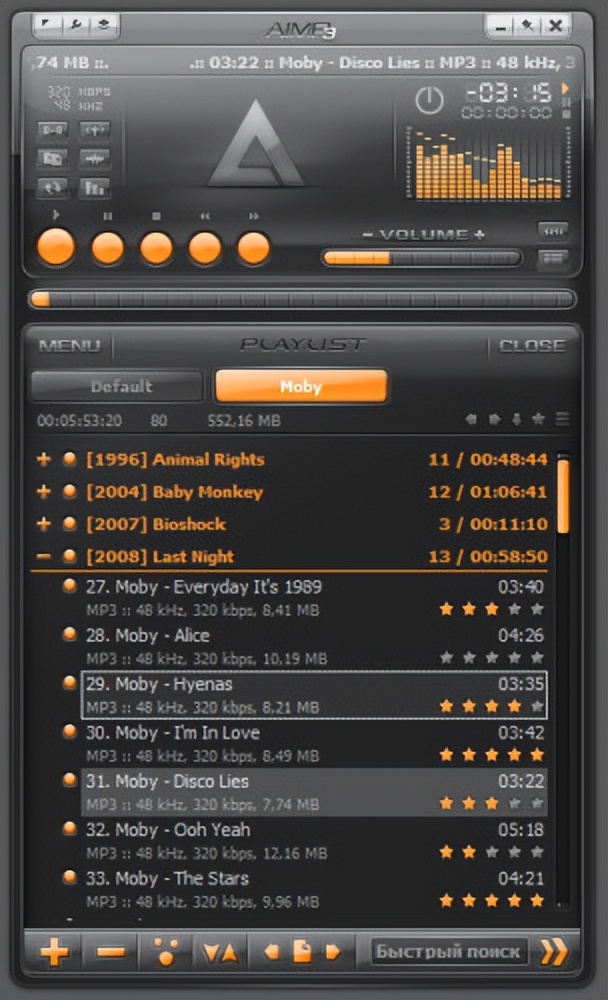
Task: Click the track seek progress bar
Action: (x=302, y=299)
